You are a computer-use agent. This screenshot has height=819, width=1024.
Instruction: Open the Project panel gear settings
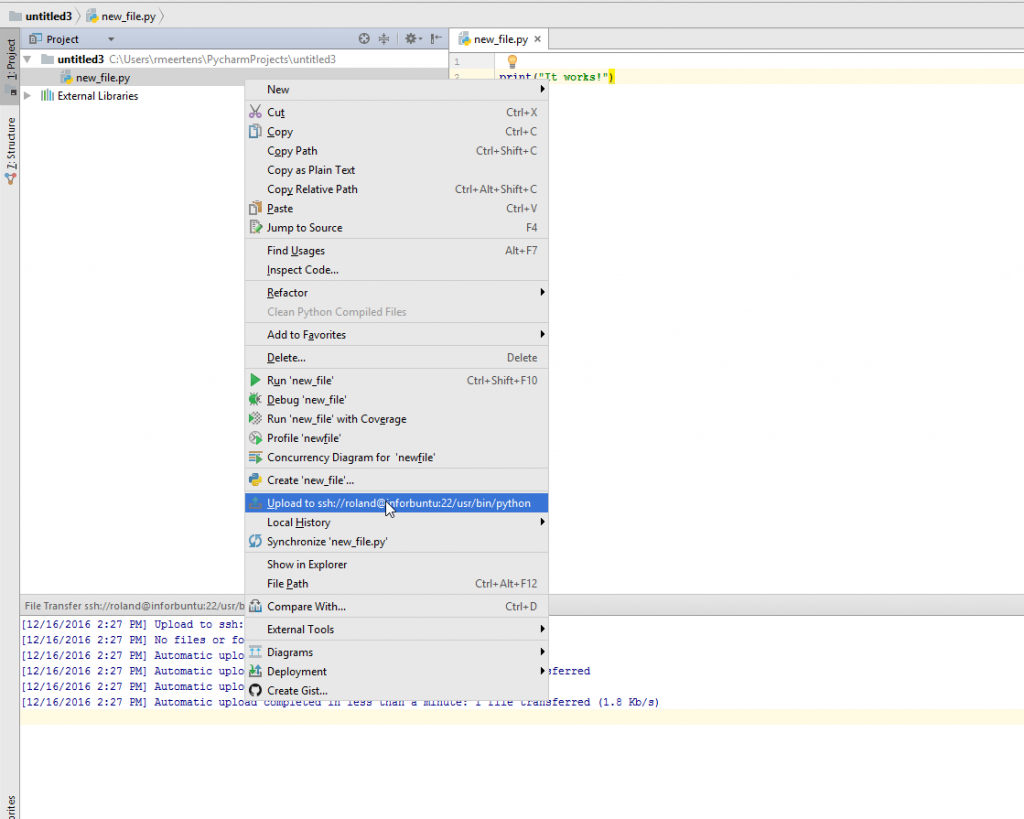pyautogui.click(x=411, y=39)
